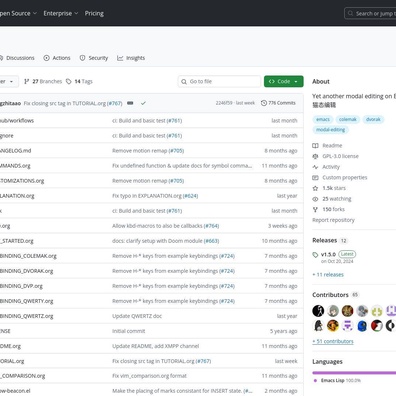The image size is (396, 396).
Task: Expand the Open Source menu
Action: 18,13
